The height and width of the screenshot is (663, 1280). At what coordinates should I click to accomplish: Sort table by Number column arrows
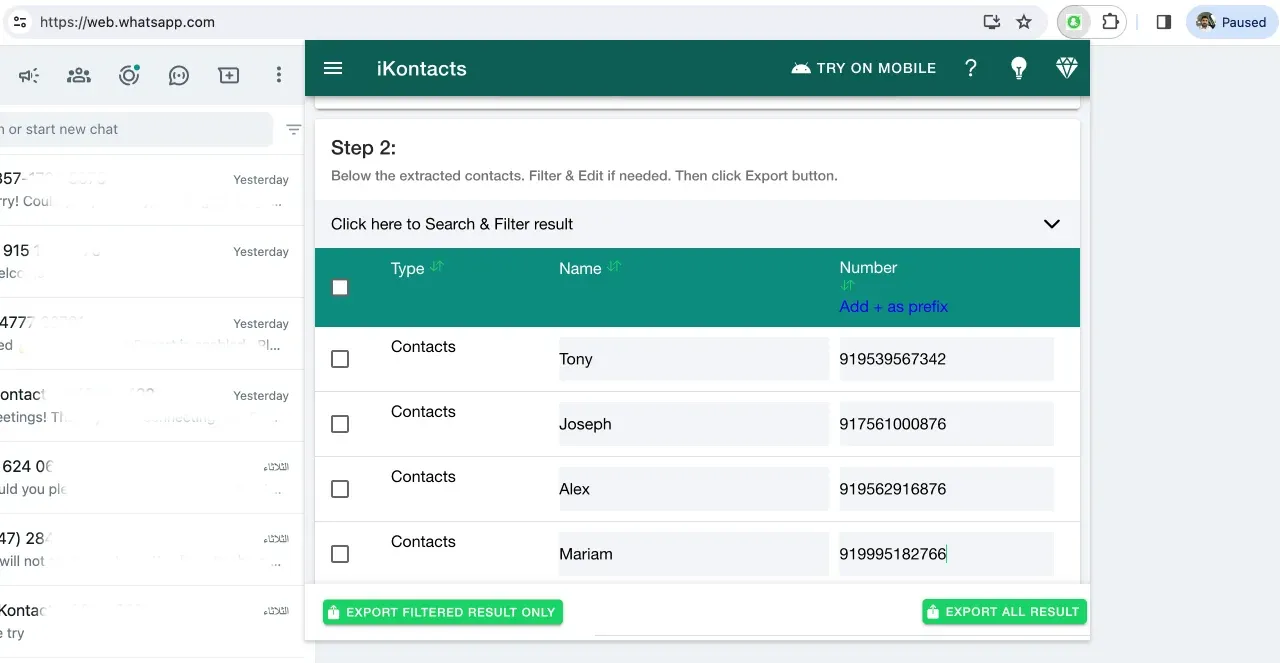[x=847, y=286]
